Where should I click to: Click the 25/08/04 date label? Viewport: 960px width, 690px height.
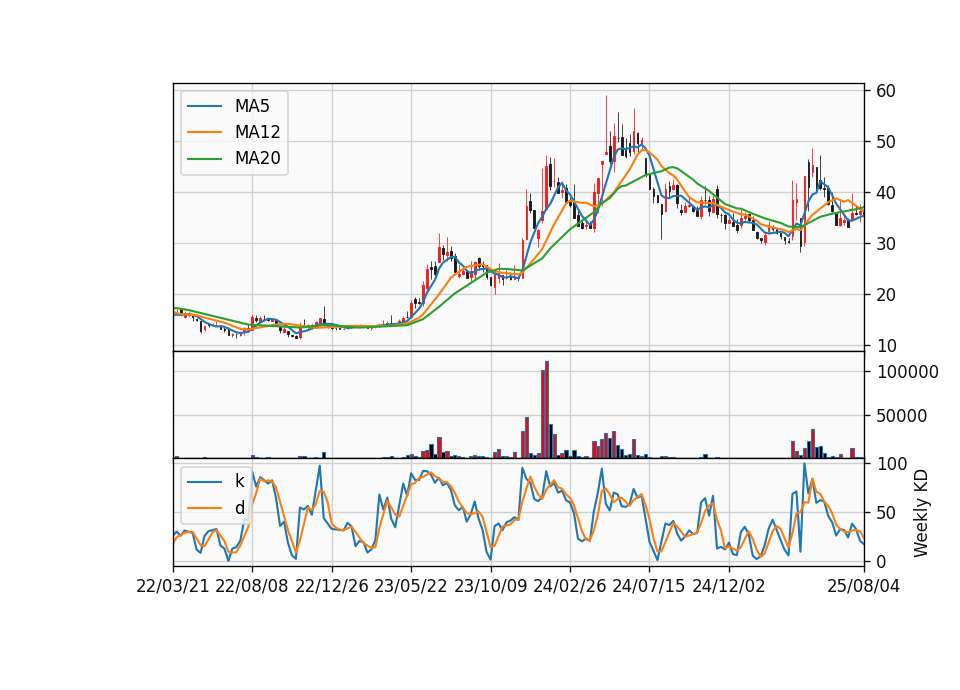[863, 586]
